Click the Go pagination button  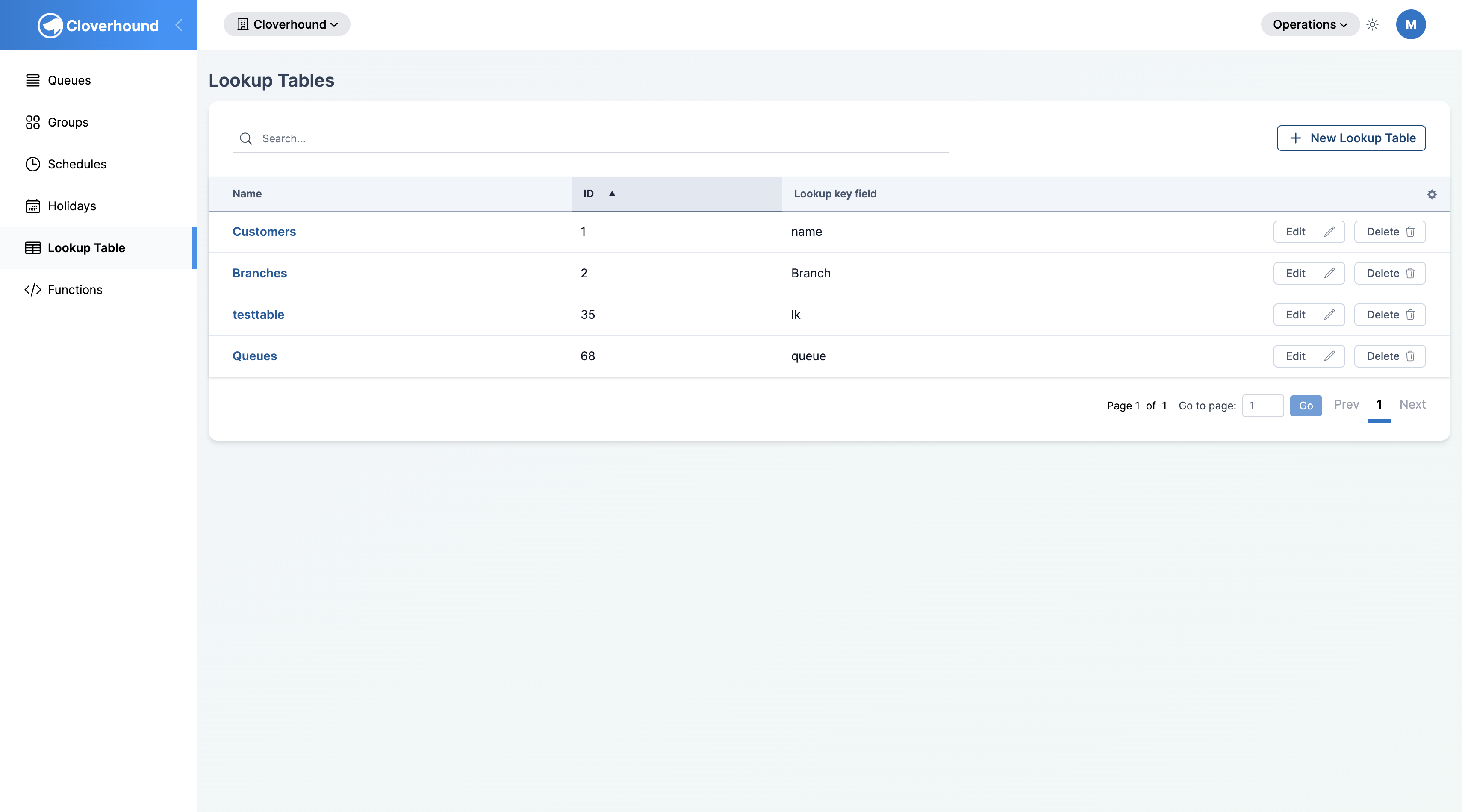[x=1306, y=406]
